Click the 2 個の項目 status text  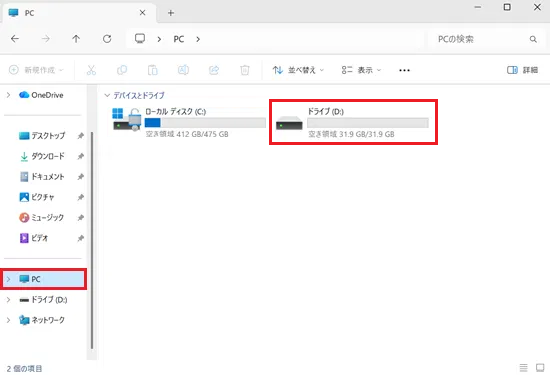(24, 369)
